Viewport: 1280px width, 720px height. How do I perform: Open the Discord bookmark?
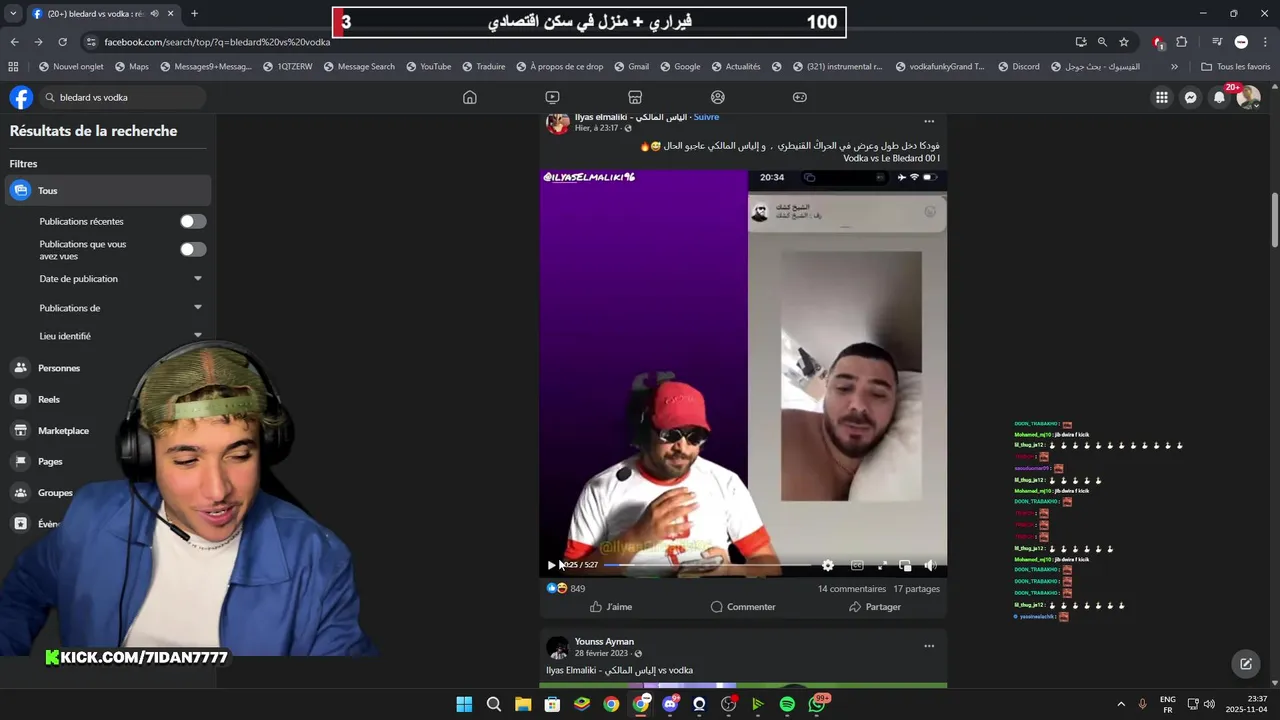click(1018, 67)
